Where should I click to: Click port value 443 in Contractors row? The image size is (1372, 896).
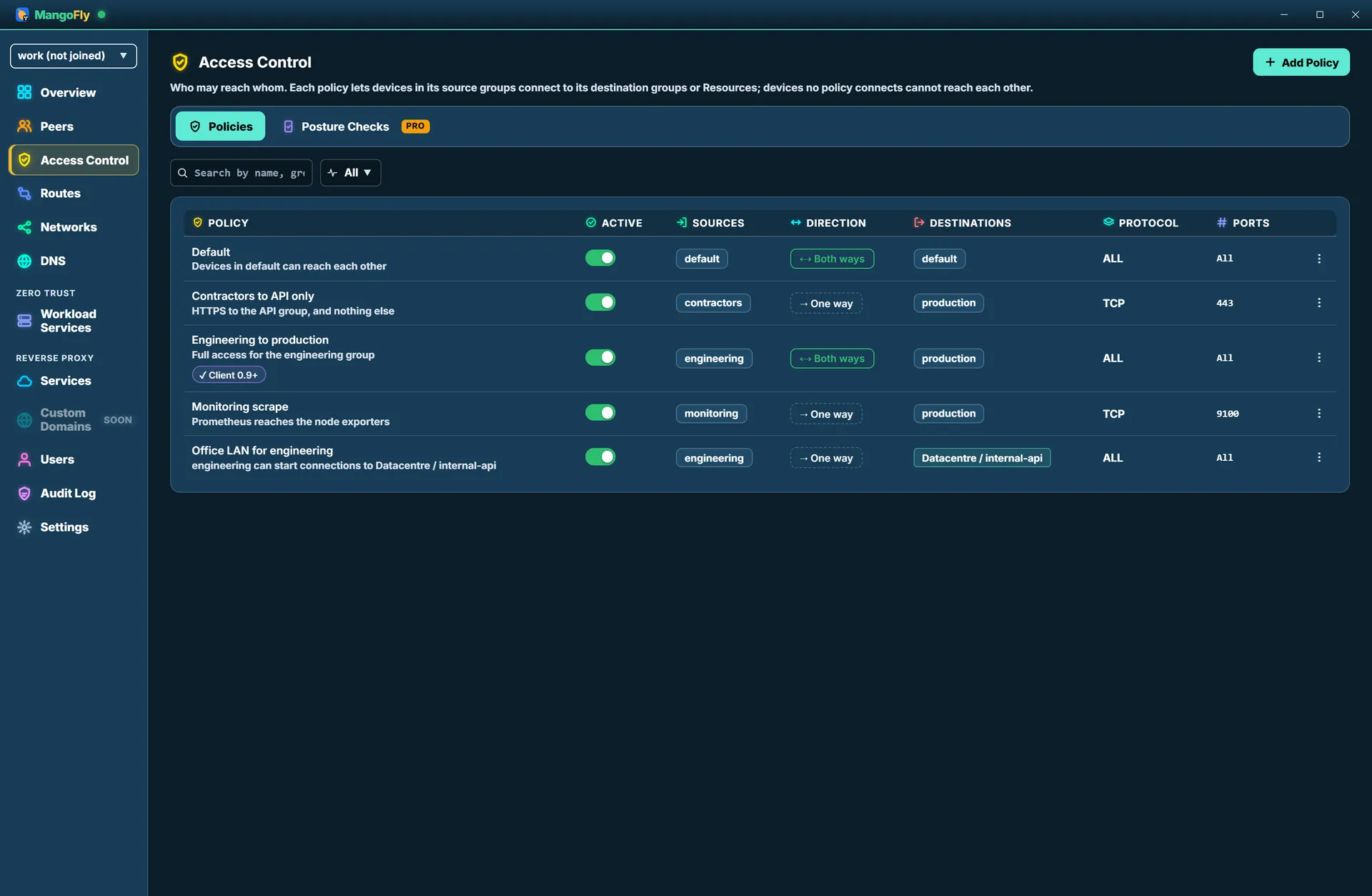(1225, 303)
